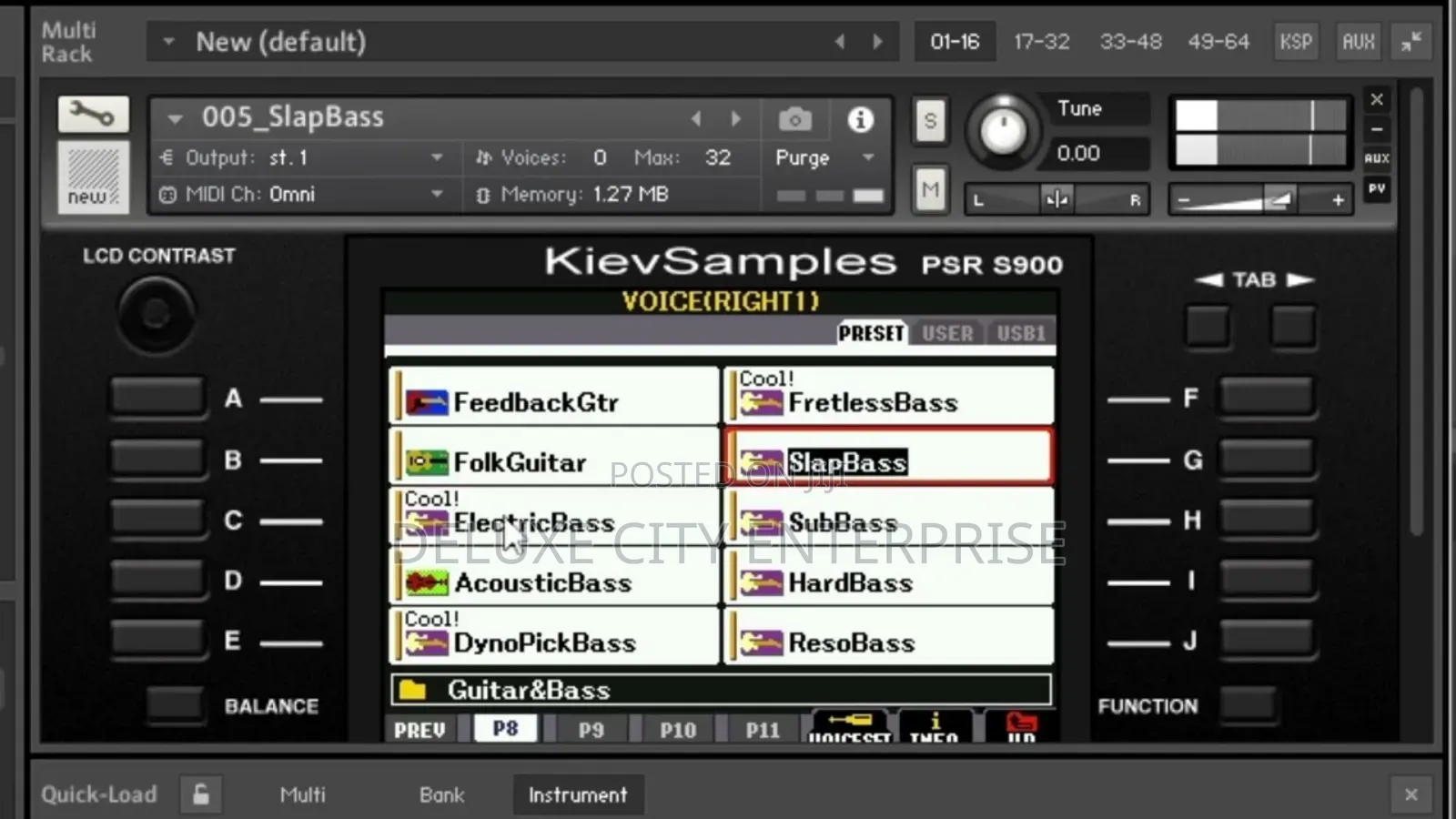1456x819 pixels.
Task: Click the next instrument arrow for 005_SlapBass
Action: (735, 119)
